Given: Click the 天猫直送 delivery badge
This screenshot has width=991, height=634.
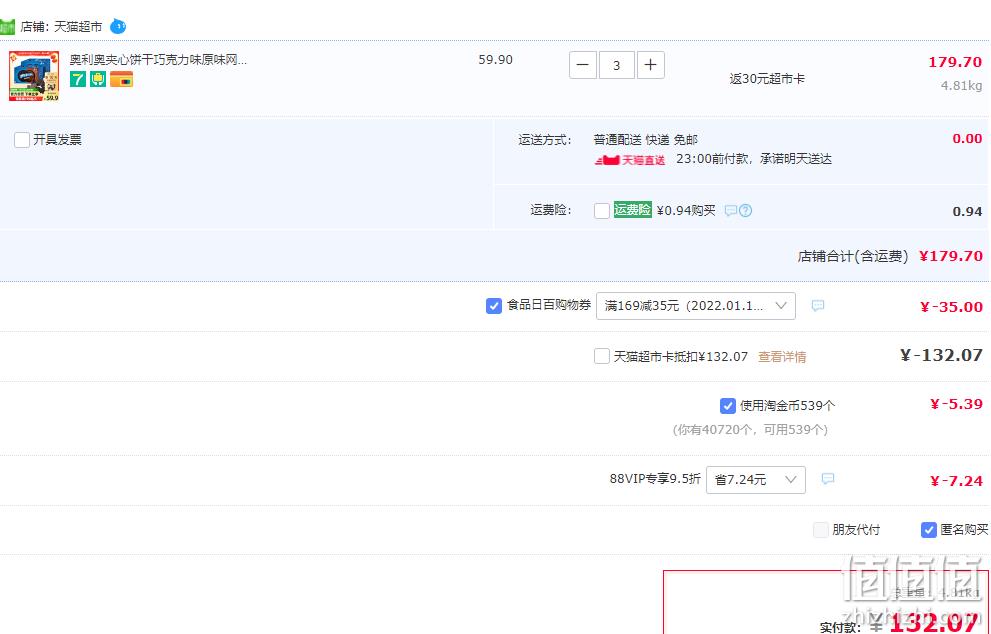Looking at the screenshot, I should click(629, 160).
